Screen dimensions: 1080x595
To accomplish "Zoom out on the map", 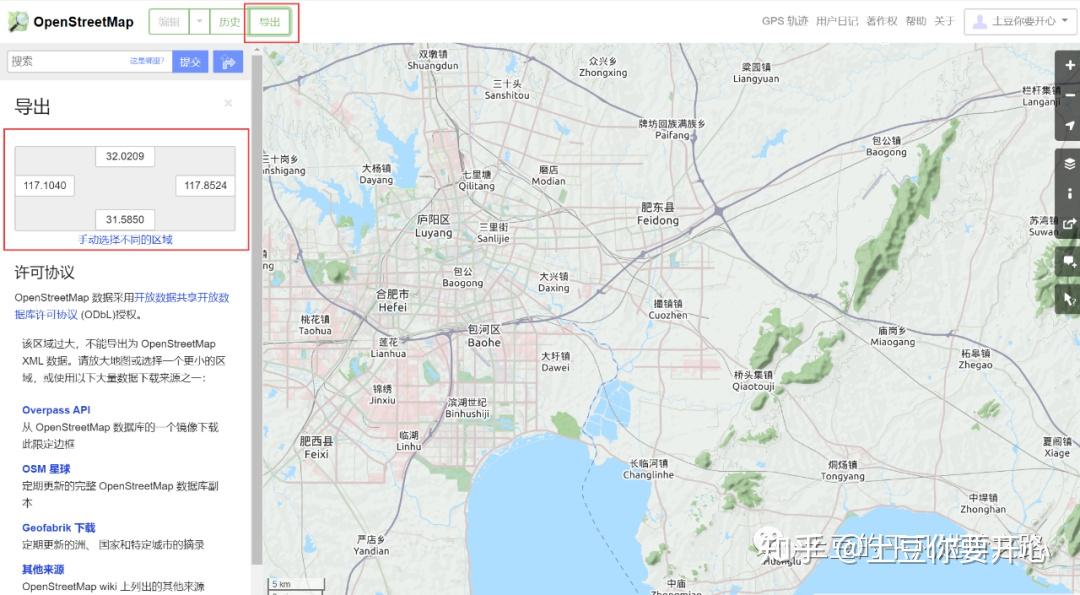I will [x=1068, y=96].
